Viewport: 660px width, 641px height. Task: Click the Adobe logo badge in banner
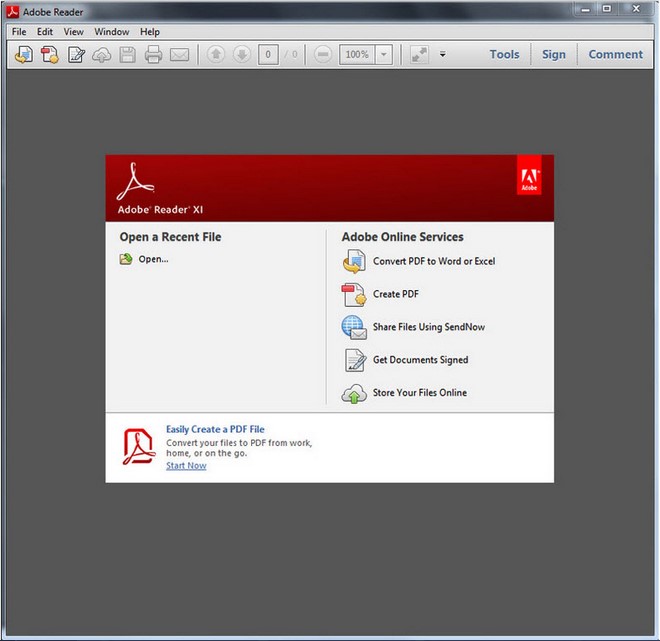[529, 175]
